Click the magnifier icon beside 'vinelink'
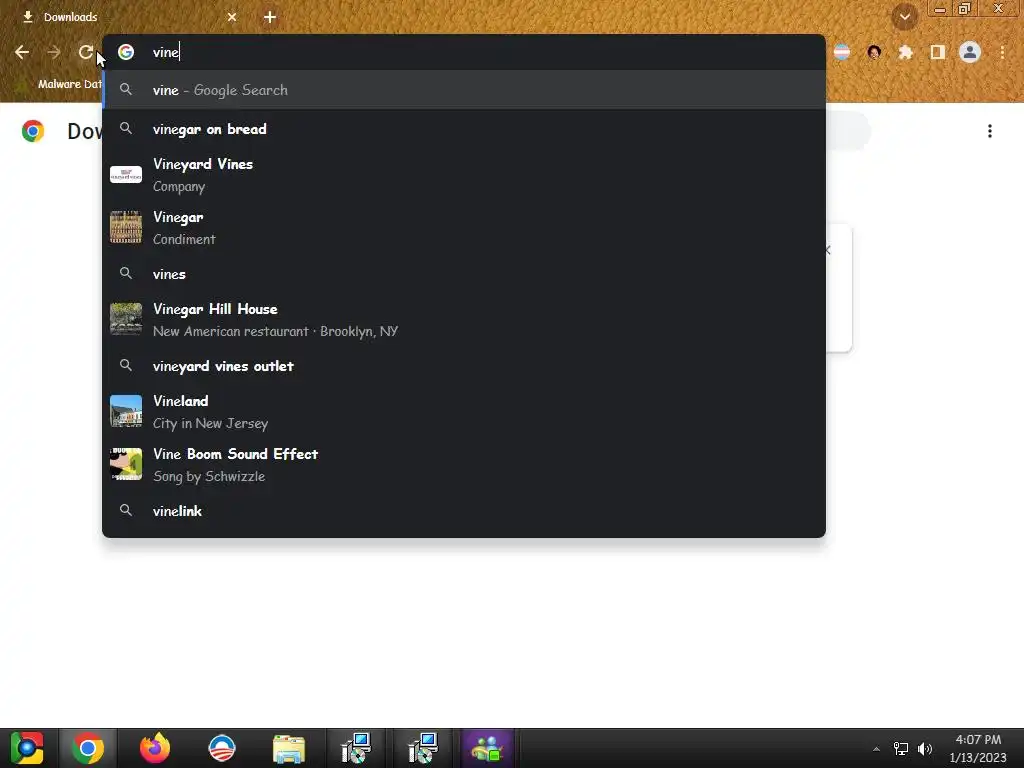1024x768 pixels. tap(126, 510)
